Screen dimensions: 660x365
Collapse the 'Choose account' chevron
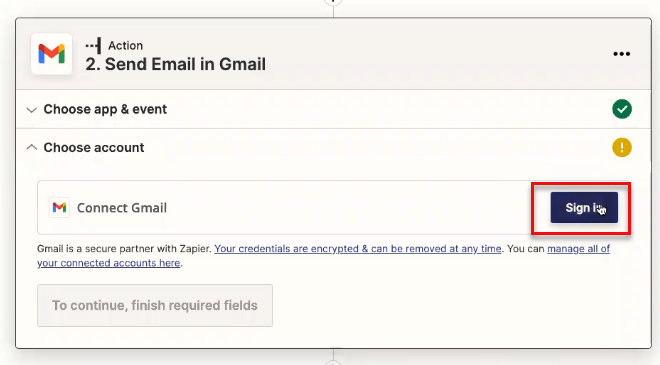(x=31, y=147)
